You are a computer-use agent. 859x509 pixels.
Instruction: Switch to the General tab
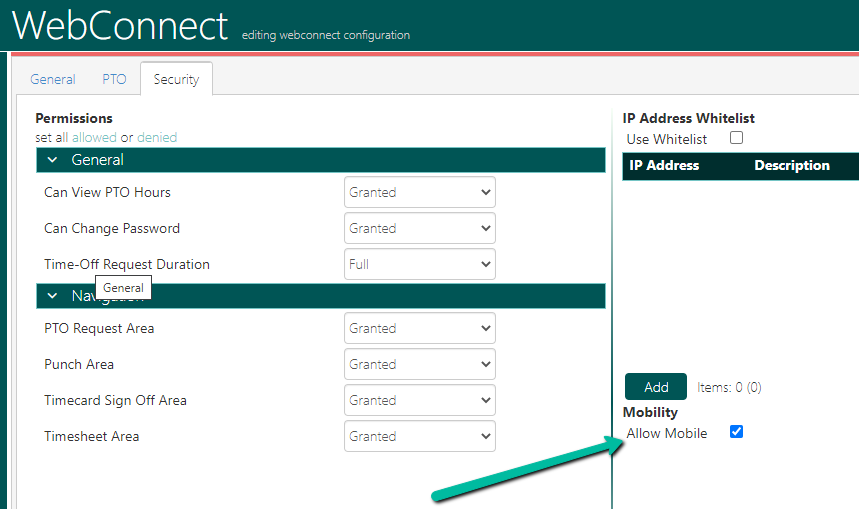(53, 79)
